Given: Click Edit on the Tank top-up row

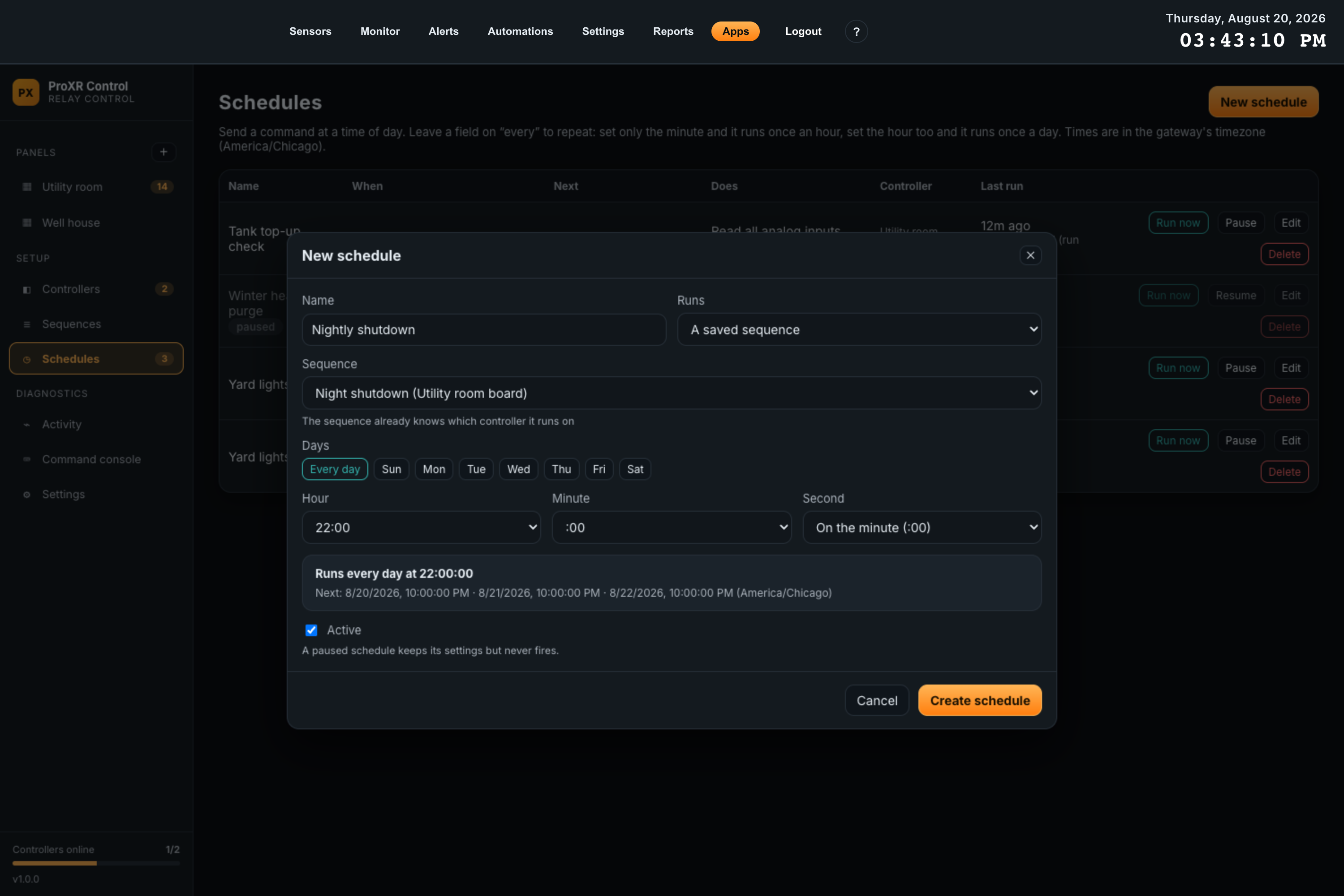Looking at the screenshot, I should (x=1291, y=223).
